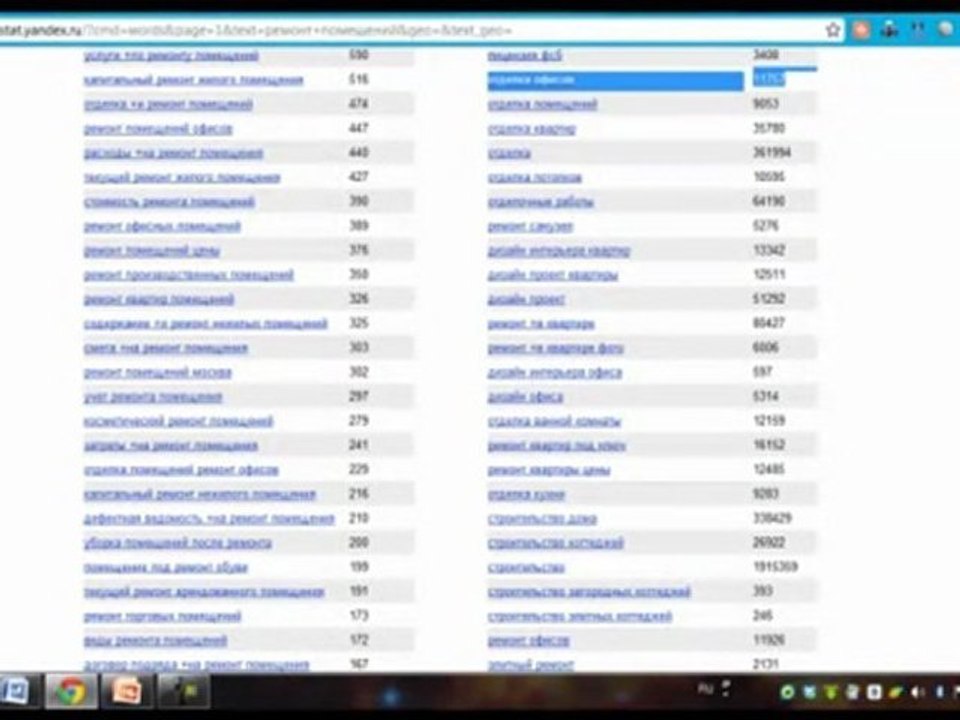
Task: Open 'помещение под ремонт обуви' link with 199
Action: pos(165,568)
